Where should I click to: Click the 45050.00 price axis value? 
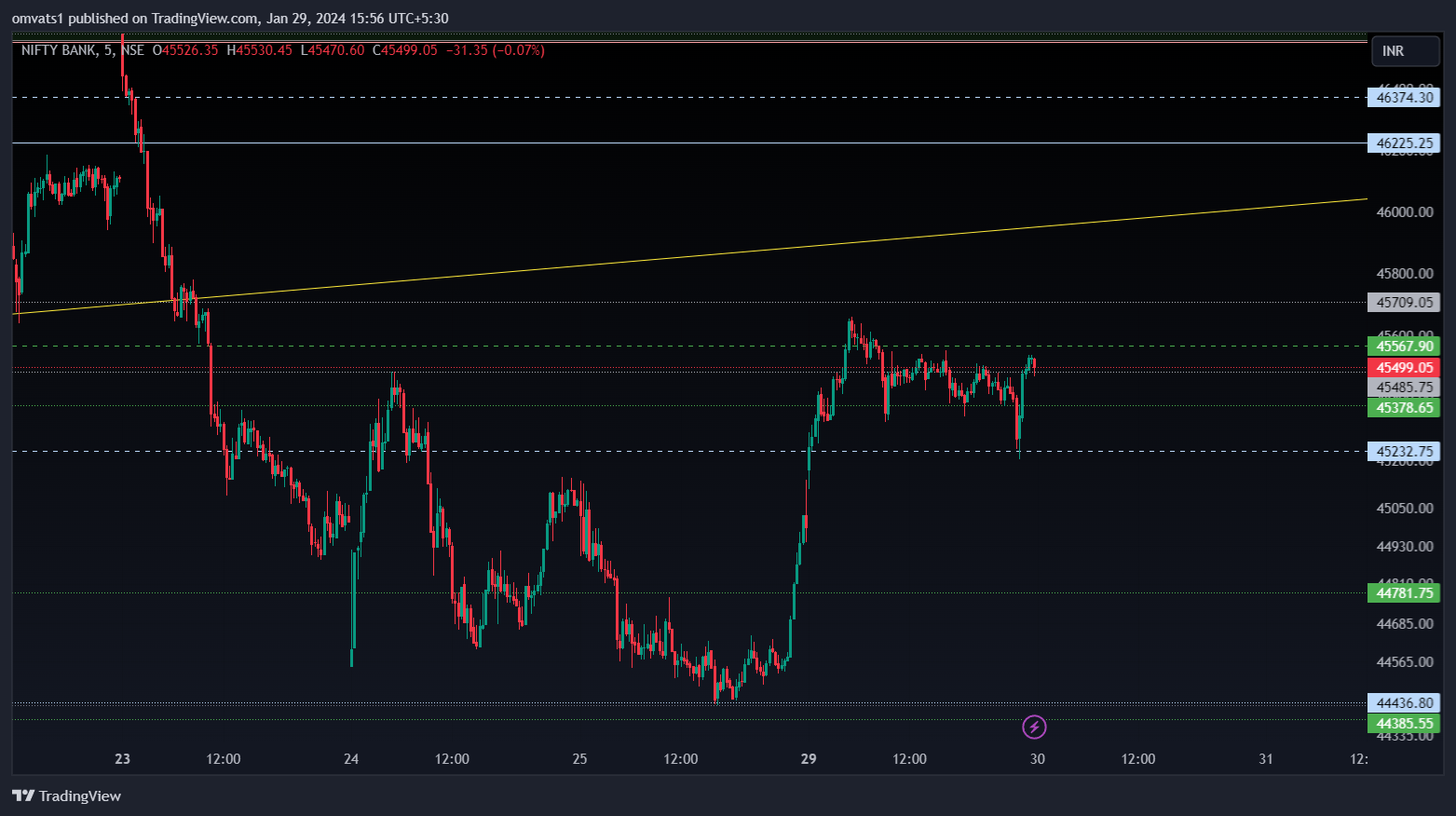[1405, 509]
